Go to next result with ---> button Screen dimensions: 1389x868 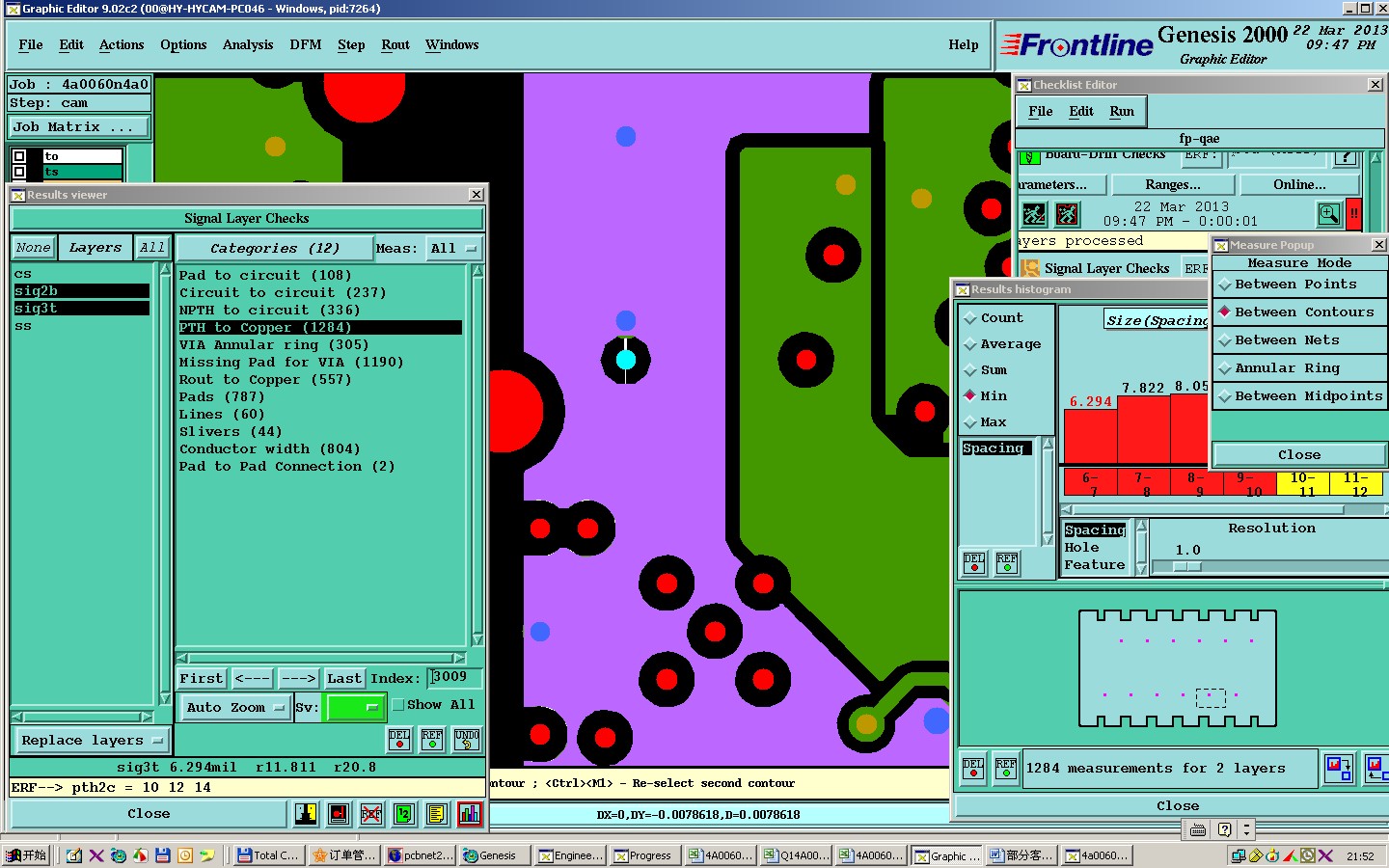pos(298,678)
